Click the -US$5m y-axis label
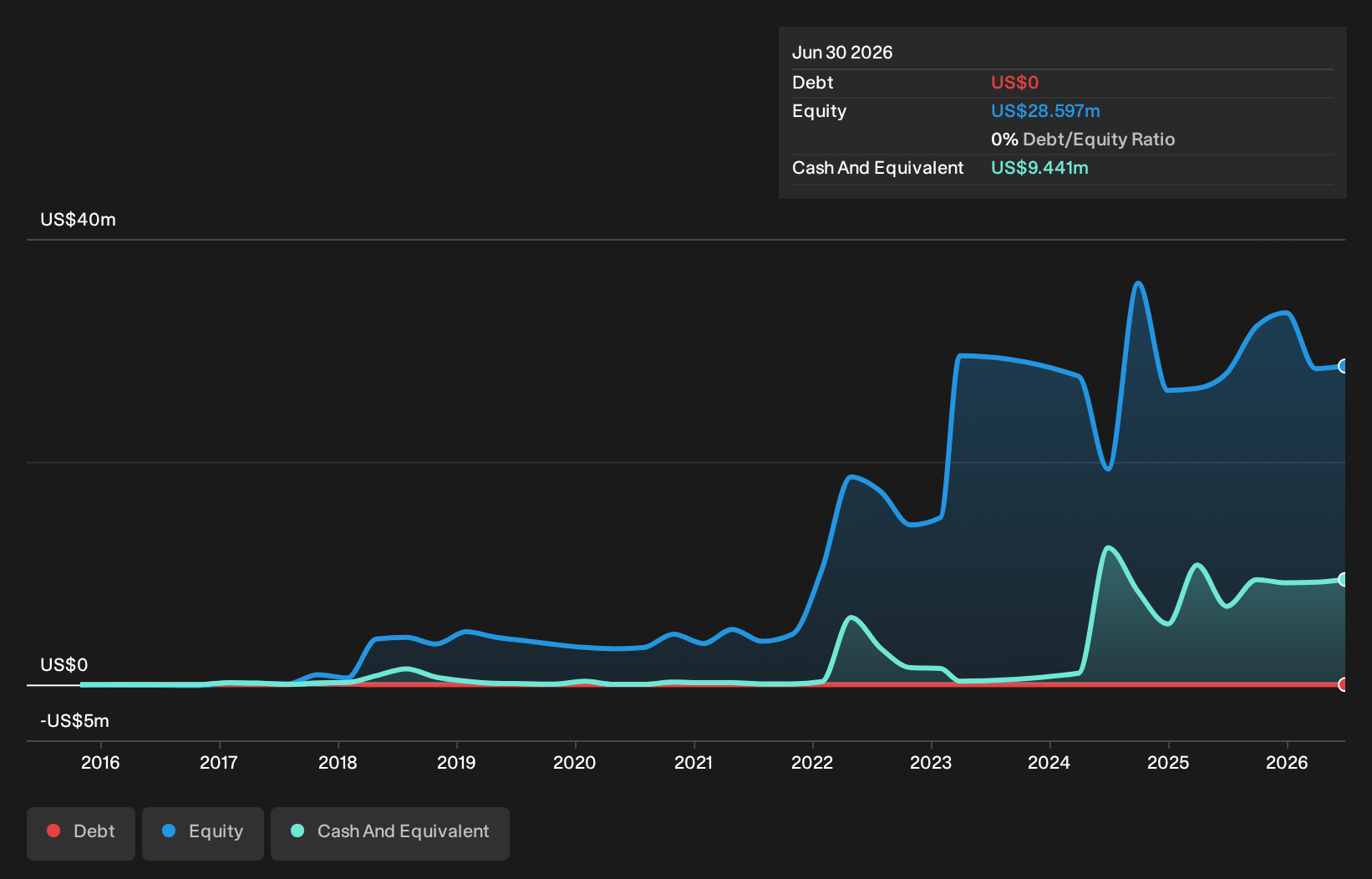Screen dimensions: 1372x879 pos(75,721)
